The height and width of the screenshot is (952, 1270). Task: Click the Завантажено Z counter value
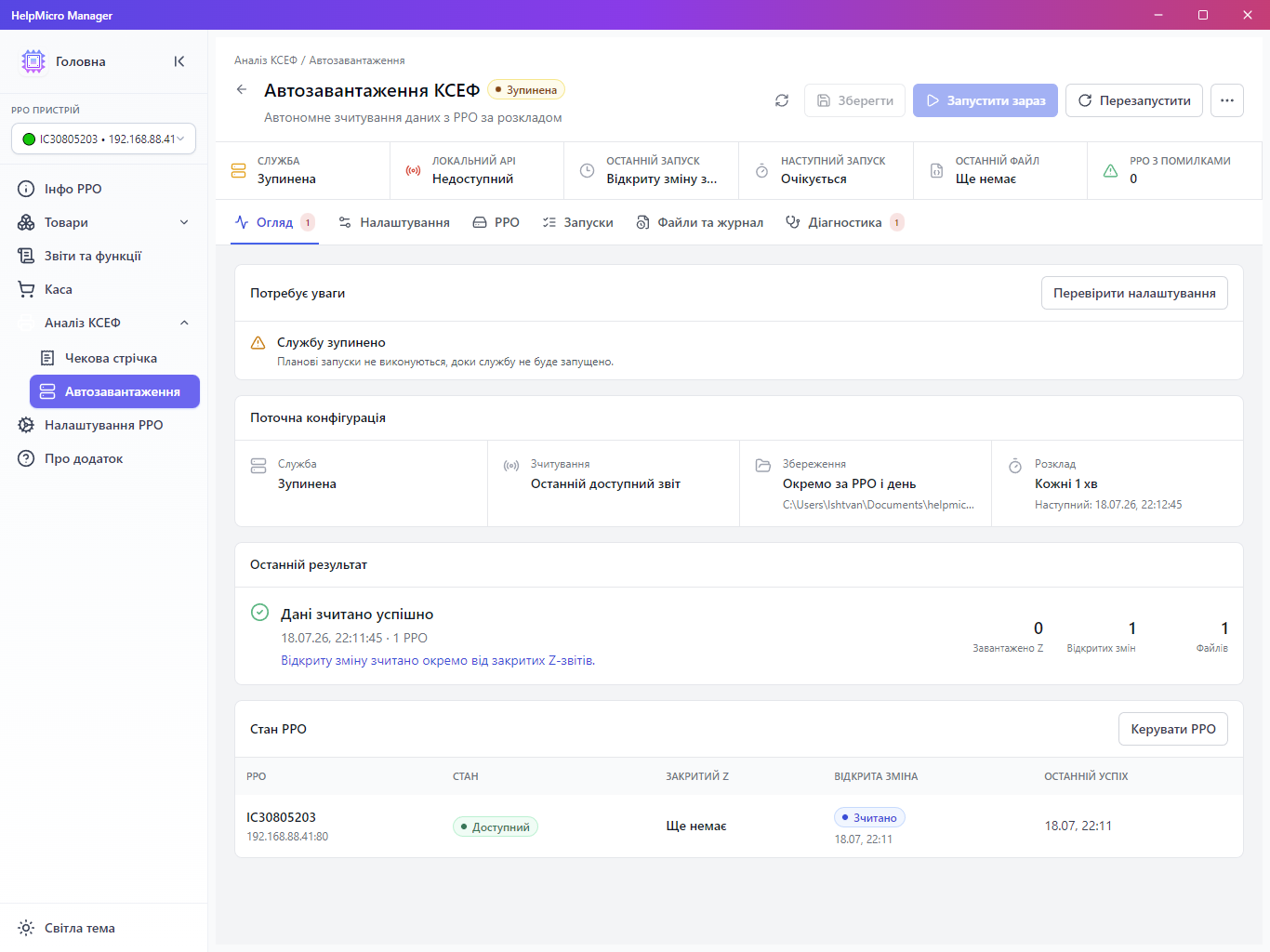(1038, 628)
